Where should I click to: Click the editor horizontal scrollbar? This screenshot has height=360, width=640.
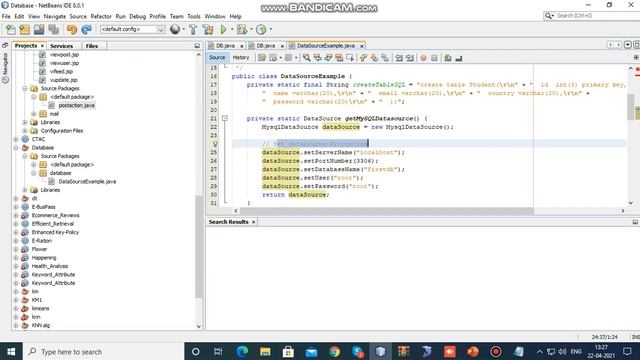(386, 211)
